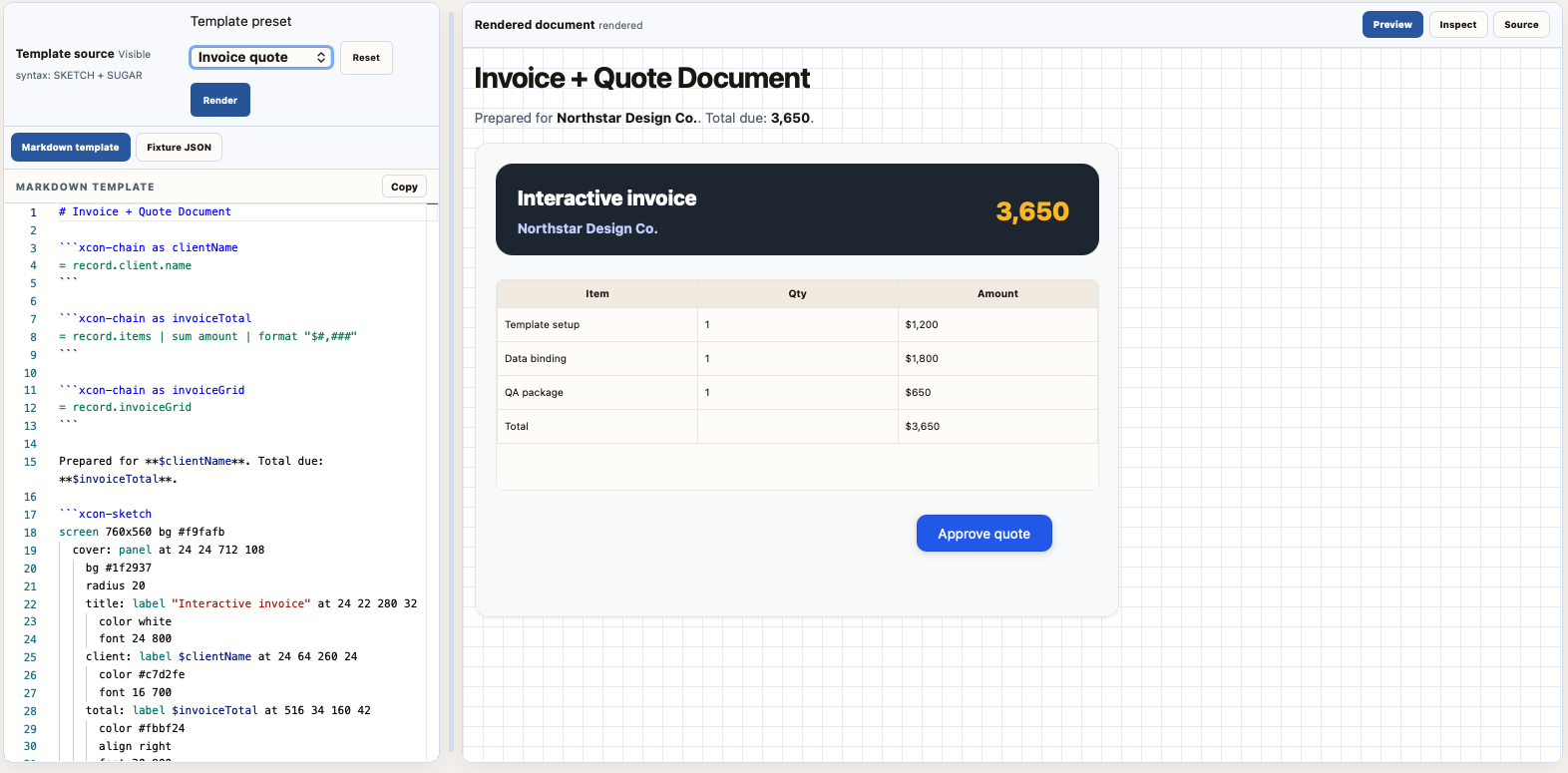Select the QA package table cell
Image resolution: width=1568 pixels, height=773 pixels.
click(597, 392)
